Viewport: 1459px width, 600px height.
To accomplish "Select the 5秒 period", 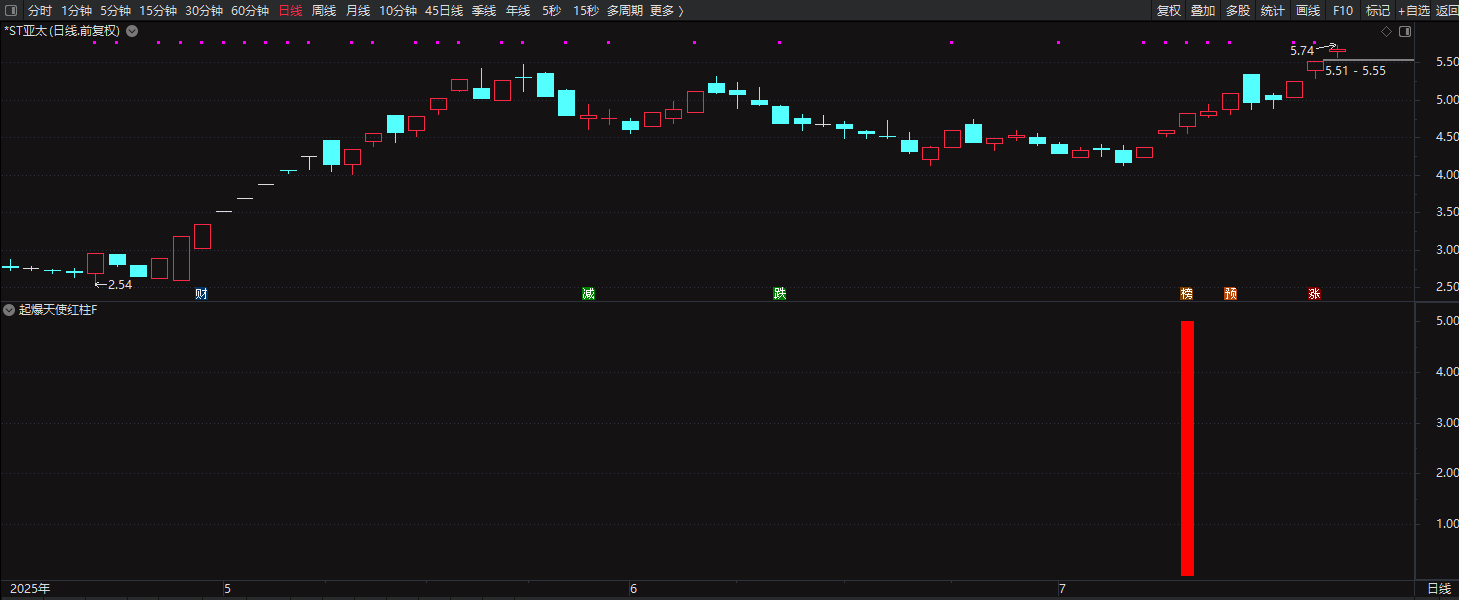I will pyautogui.click(x=552, y=10).
